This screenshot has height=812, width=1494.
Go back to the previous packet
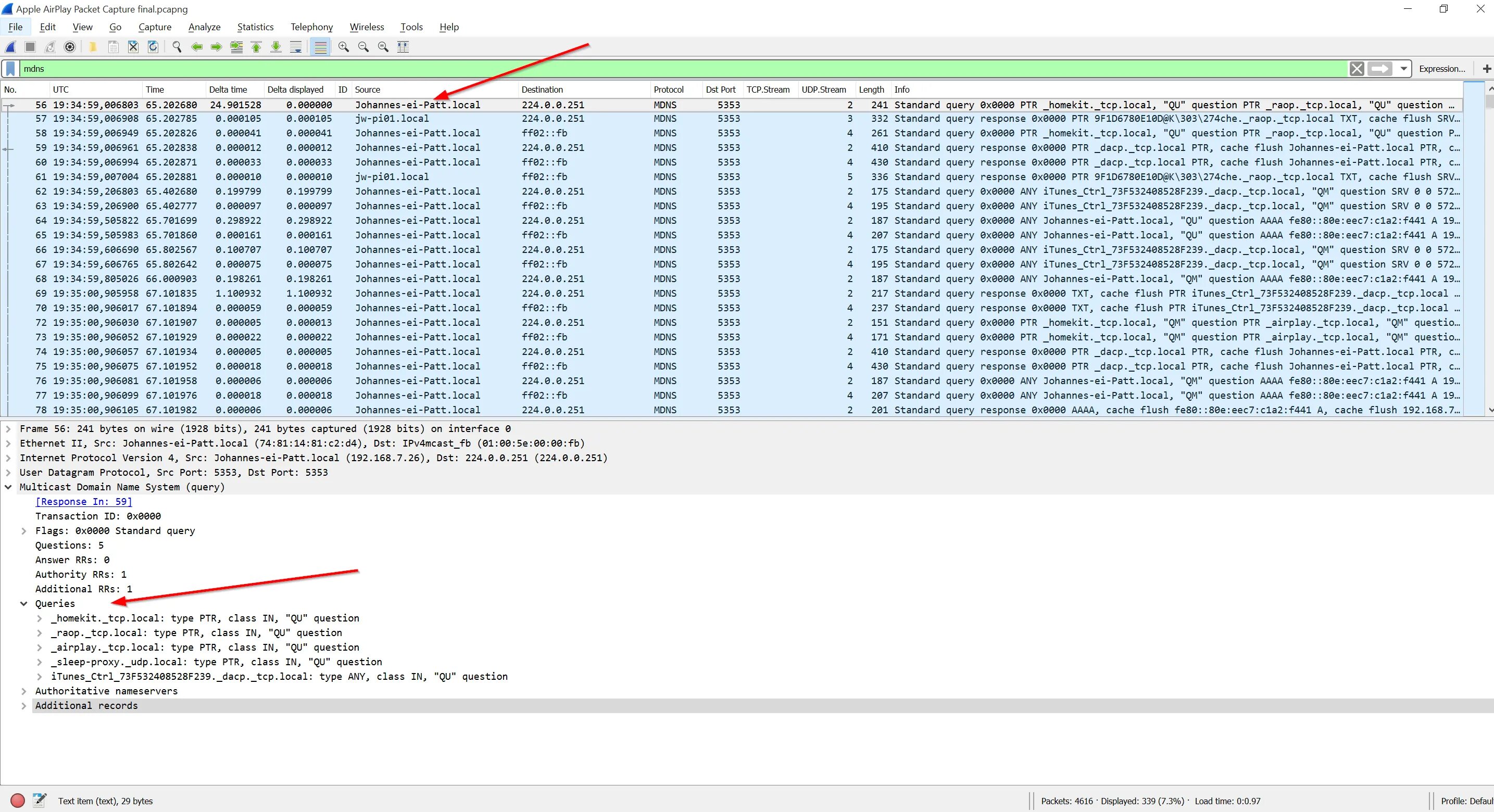[197, 47]
